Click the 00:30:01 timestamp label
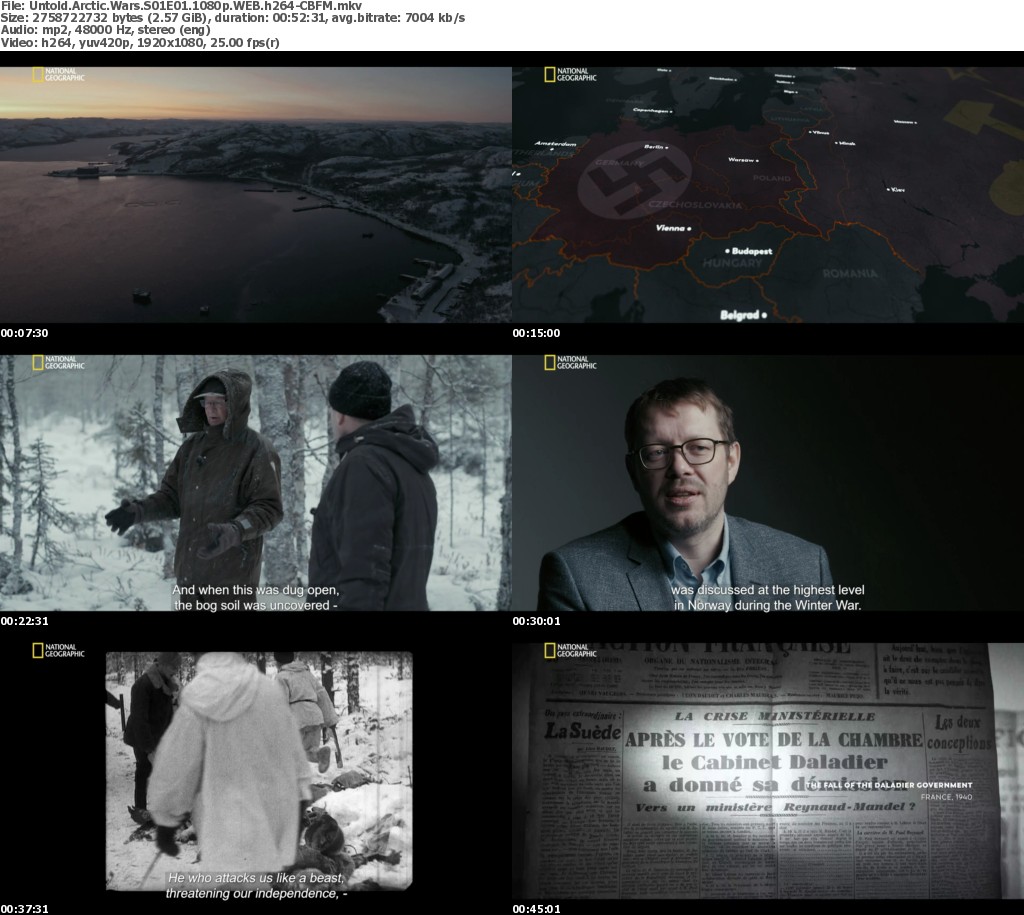1024x915 pixels. [536, 621]
